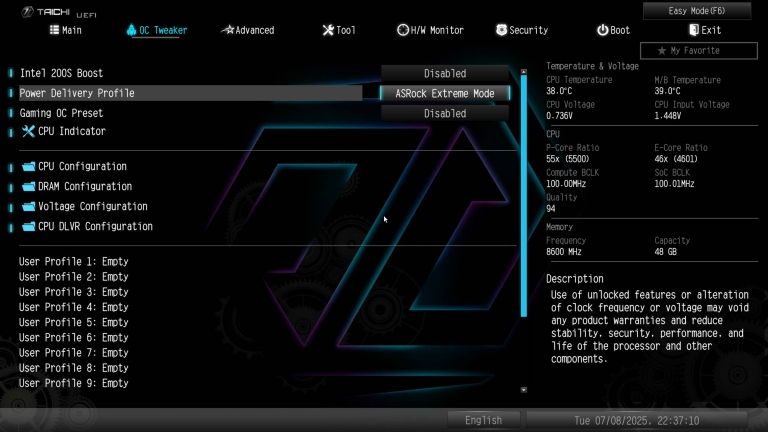Switch to the Advanced tab
This screenshot has height=432, width=768.
pyautogui.click(x=247, y=30)
